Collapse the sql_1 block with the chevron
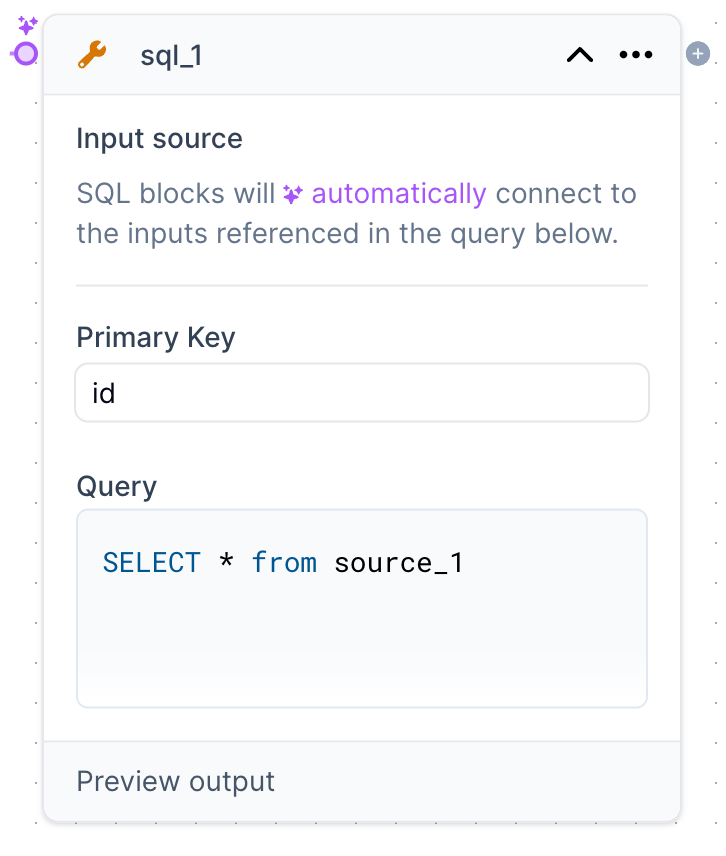This screenshot has width=726, height=856. pos(580,55)
